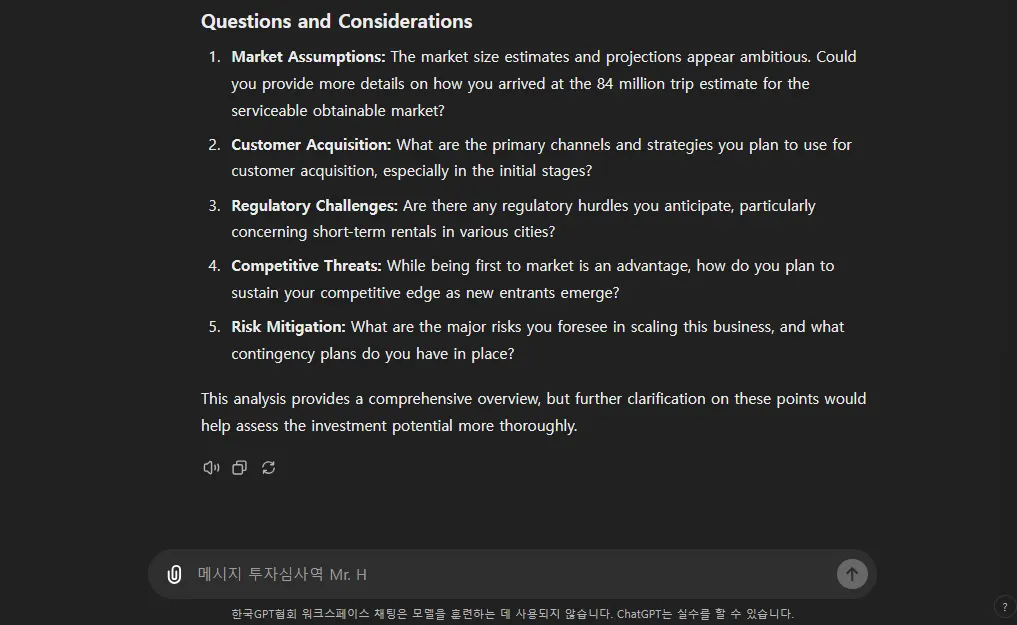This screenshot has width=1017, height=625.
Task: Click the 'customer acquisition, especially in the initial stages' text
Action: point(411,171)
